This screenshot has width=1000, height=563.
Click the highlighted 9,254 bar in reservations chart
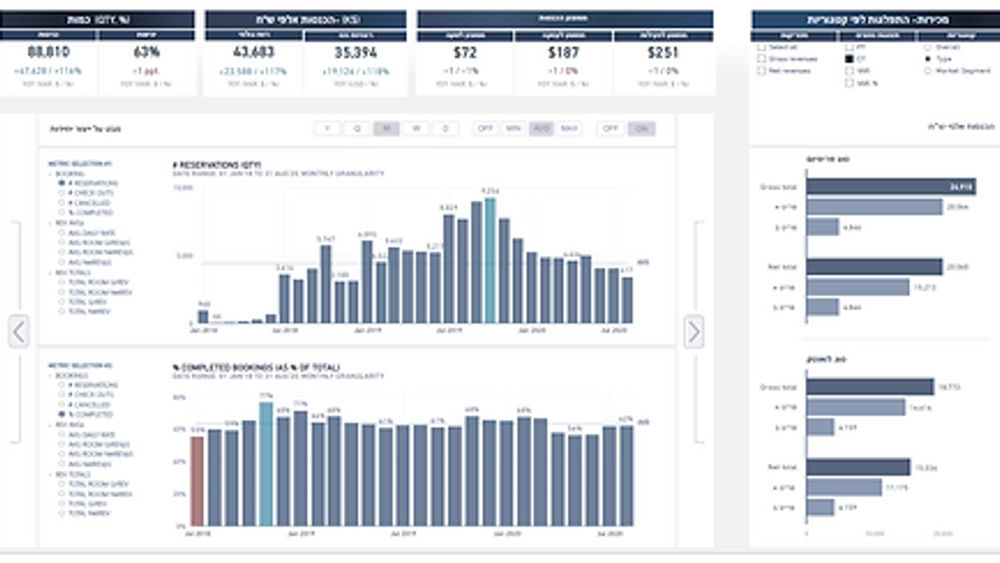coord(490,261)
